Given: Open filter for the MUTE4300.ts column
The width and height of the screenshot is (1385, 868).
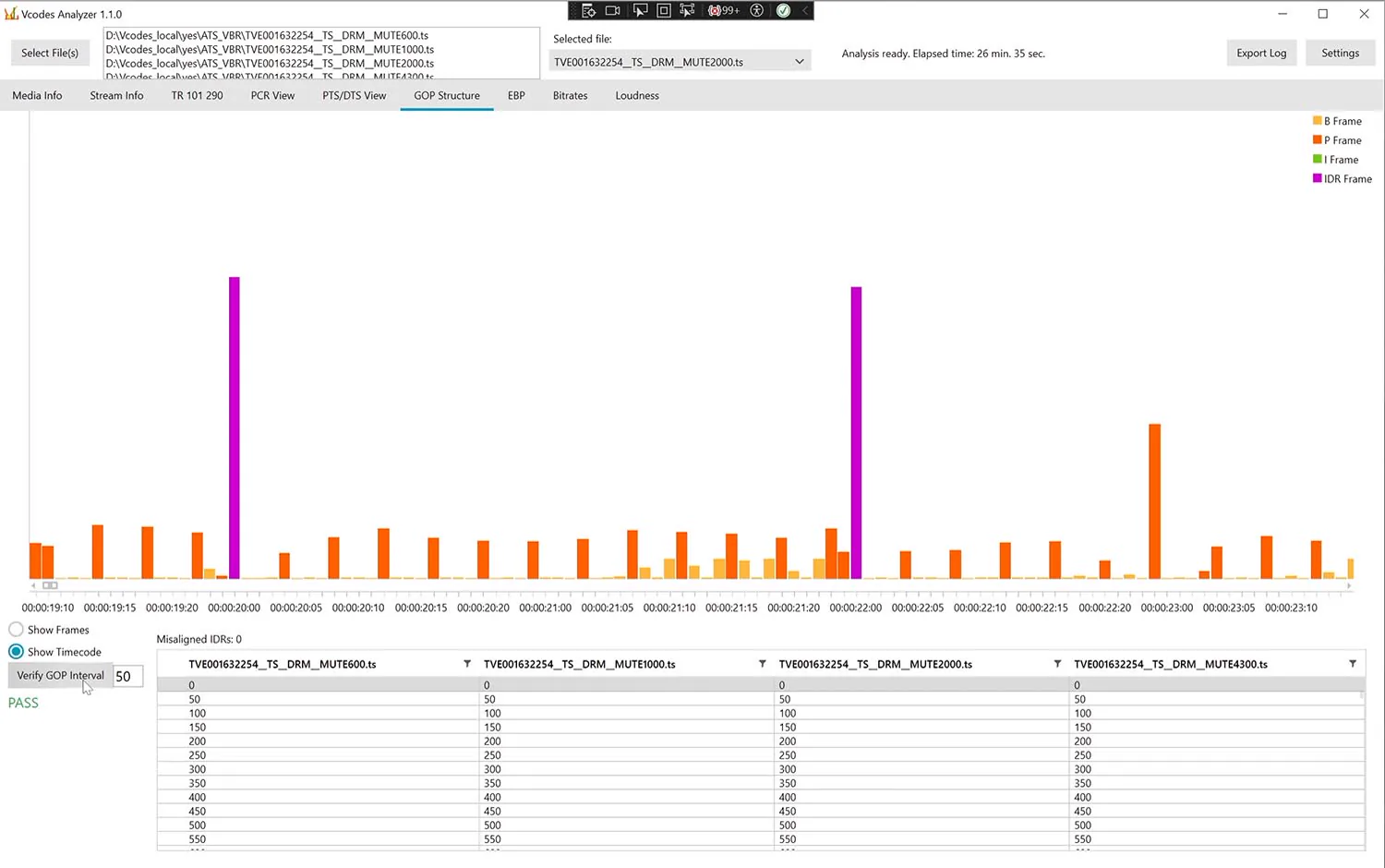Looking at the screenshot, I should (1353, 664).
